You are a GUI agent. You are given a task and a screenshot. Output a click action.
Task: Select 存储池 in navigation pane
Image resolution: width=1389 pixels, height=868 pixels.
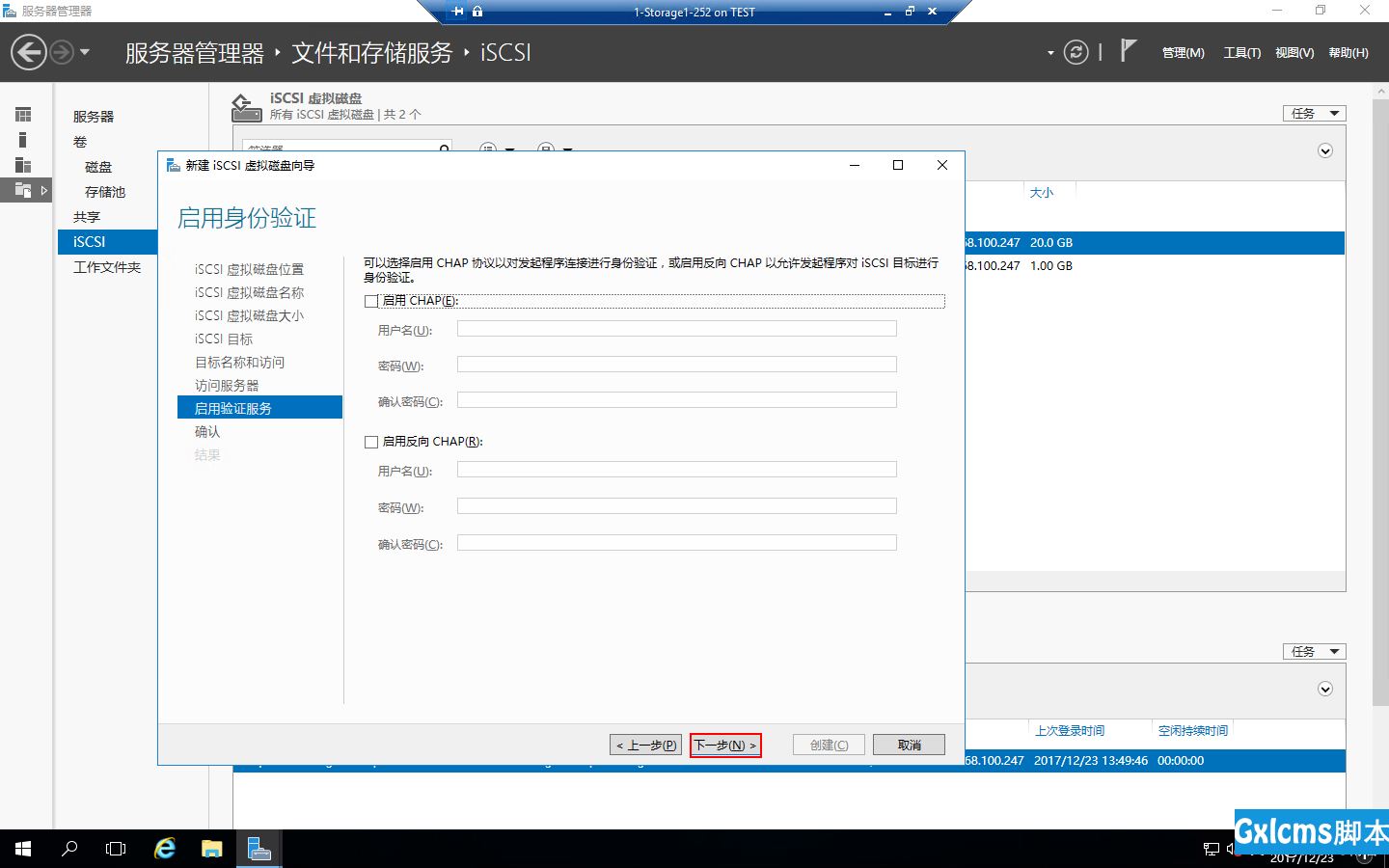click(x=105, y=192)
